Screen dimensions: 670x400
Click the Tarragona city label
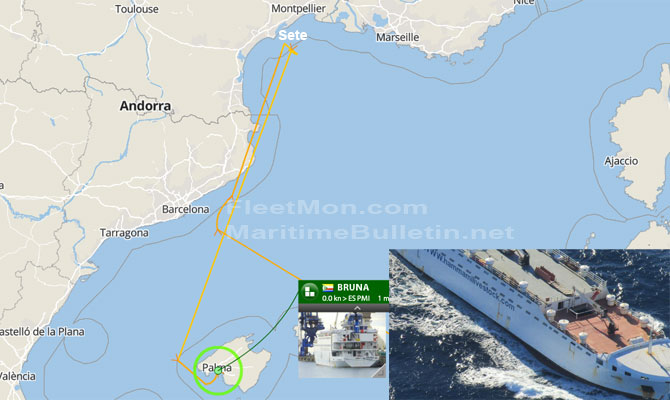(x=124, y=233)
